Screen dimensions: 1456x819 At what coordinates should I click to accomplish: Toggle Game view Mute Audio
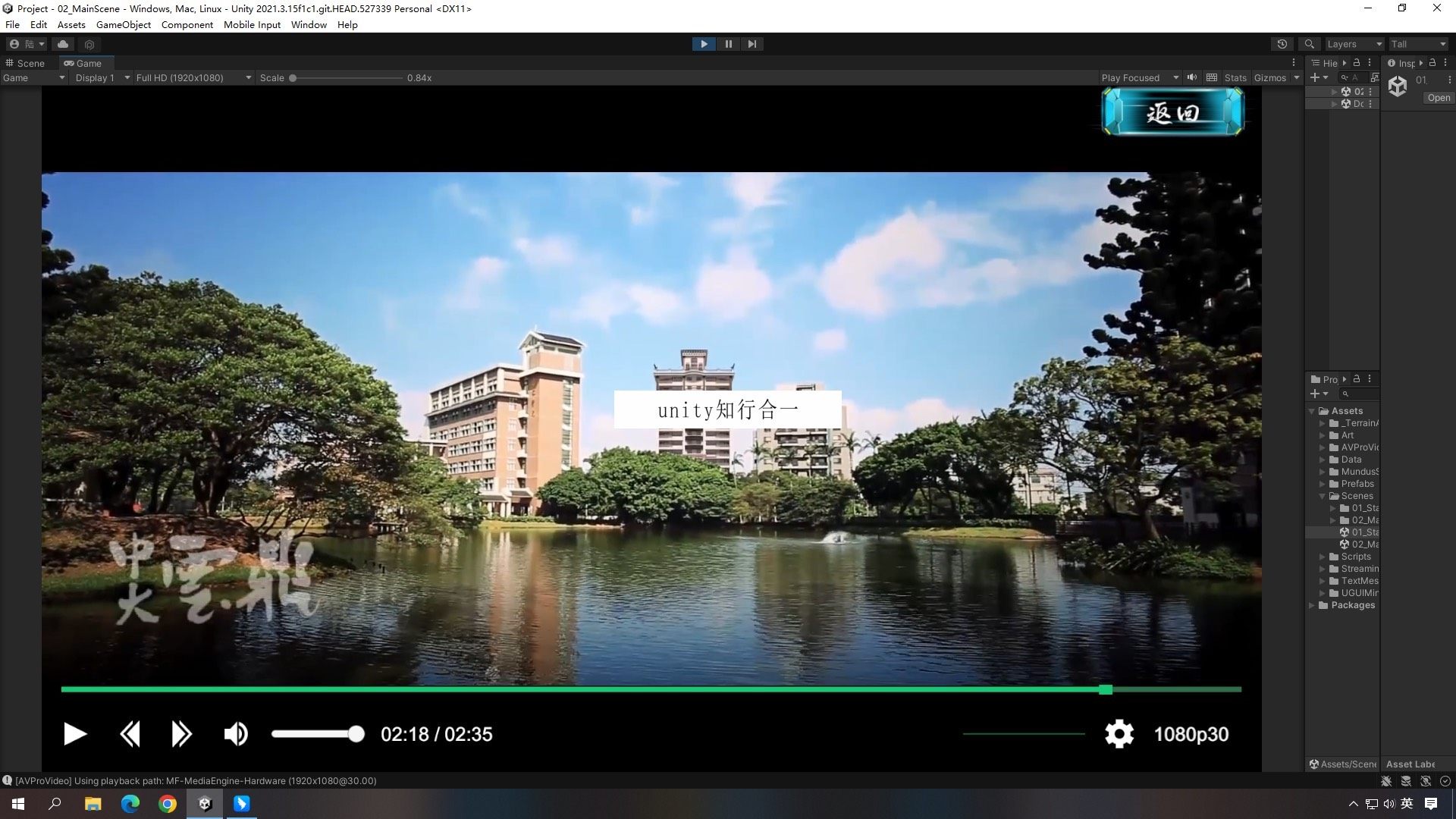click(x=1192, y=77)
